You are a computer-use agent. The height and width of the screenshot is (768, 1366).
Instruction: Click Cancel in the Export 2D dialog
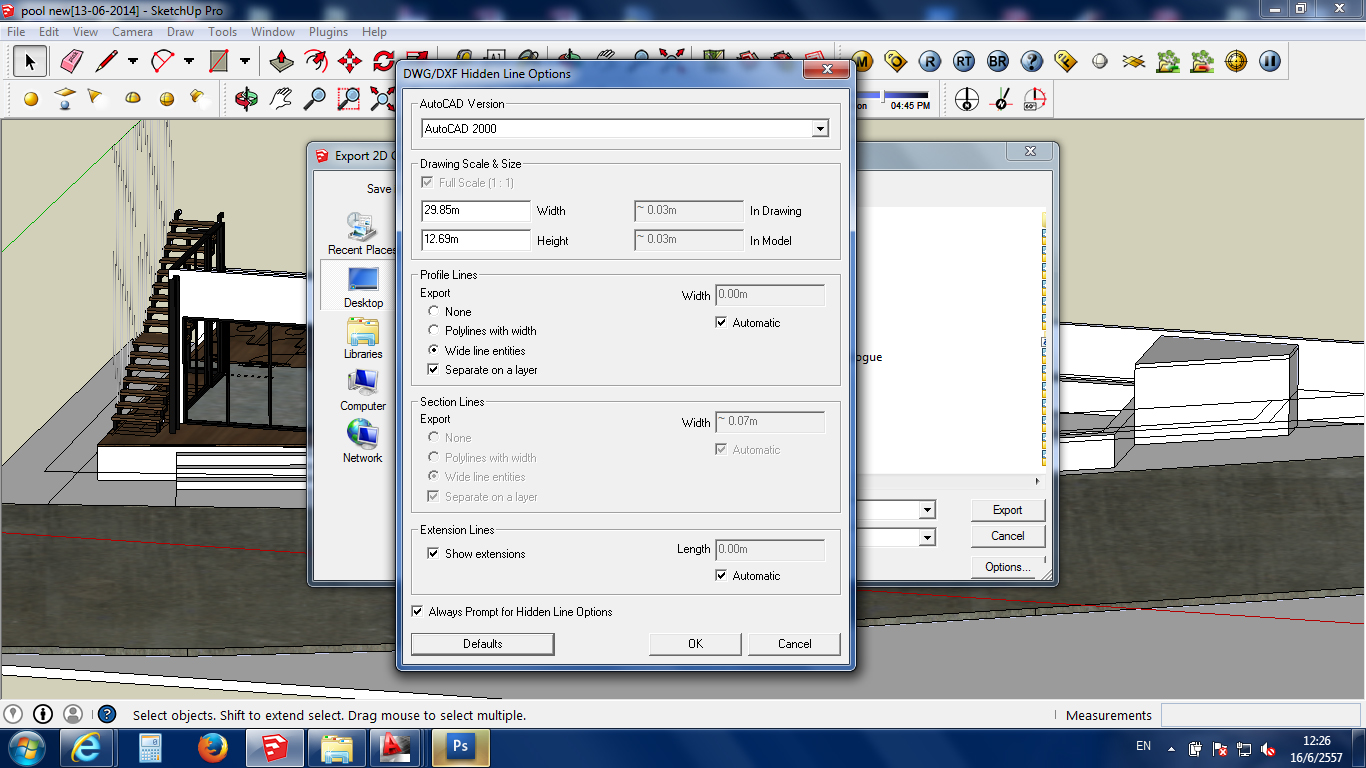pos(1007,536)
